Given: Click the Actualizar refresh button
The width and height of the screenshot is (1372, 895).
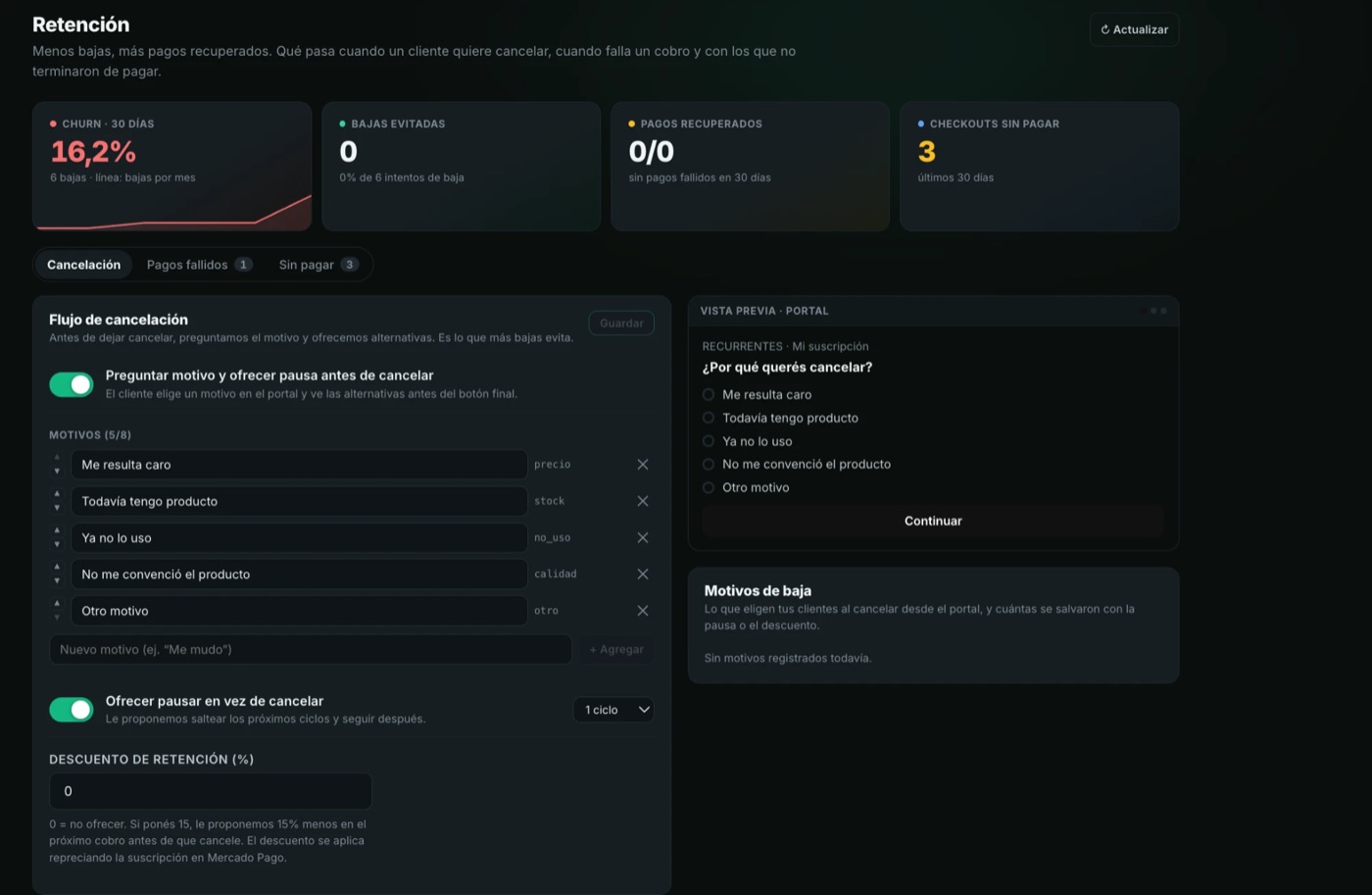Looking at the screenshot, I should 1134,29.
